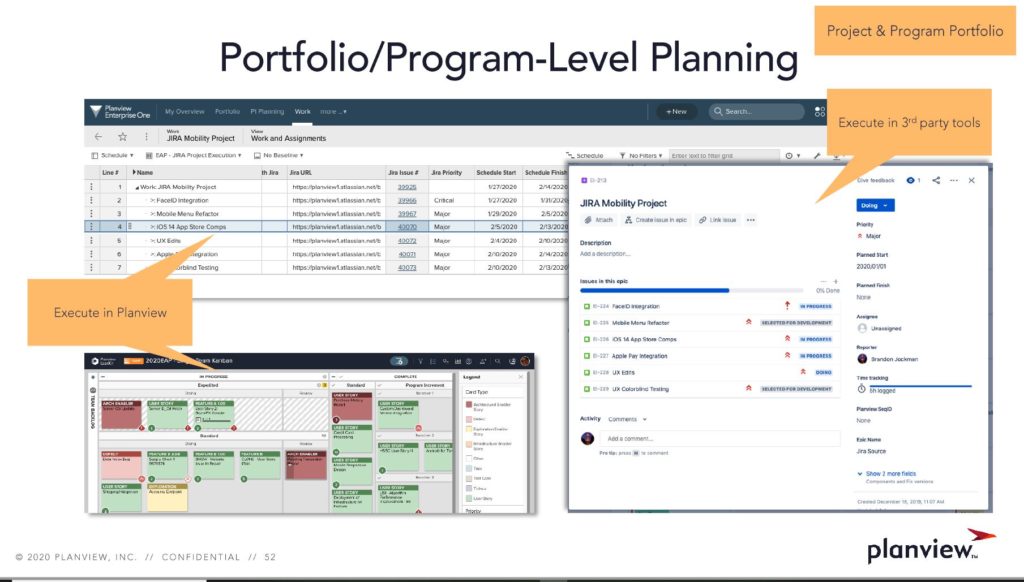This screenshot has width=1024, height=582.
Task: Open the No Filters dropdown
Action: coord(641,155)
